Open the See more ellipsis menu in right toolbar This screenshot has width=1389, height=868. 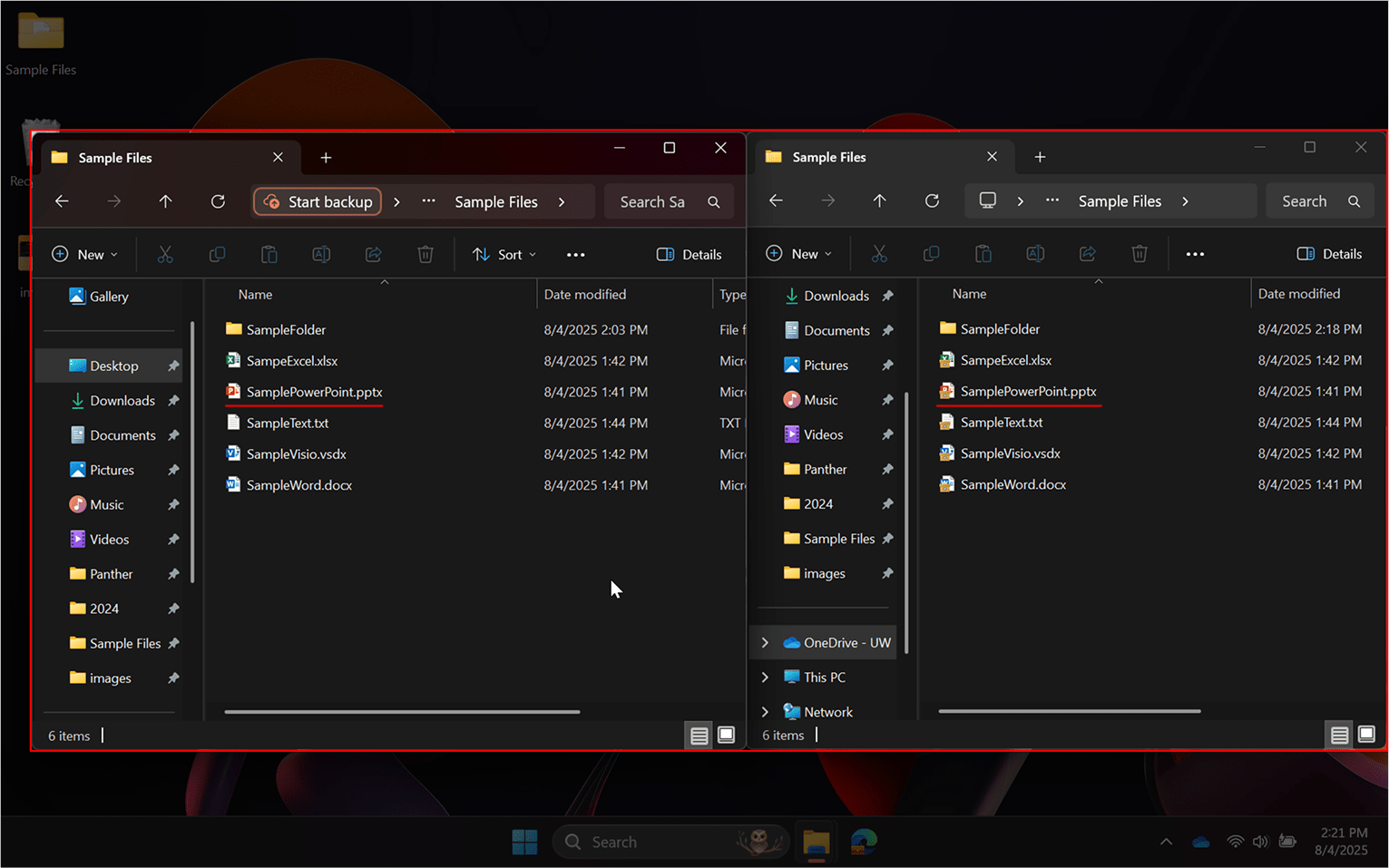coord(1195,254)
